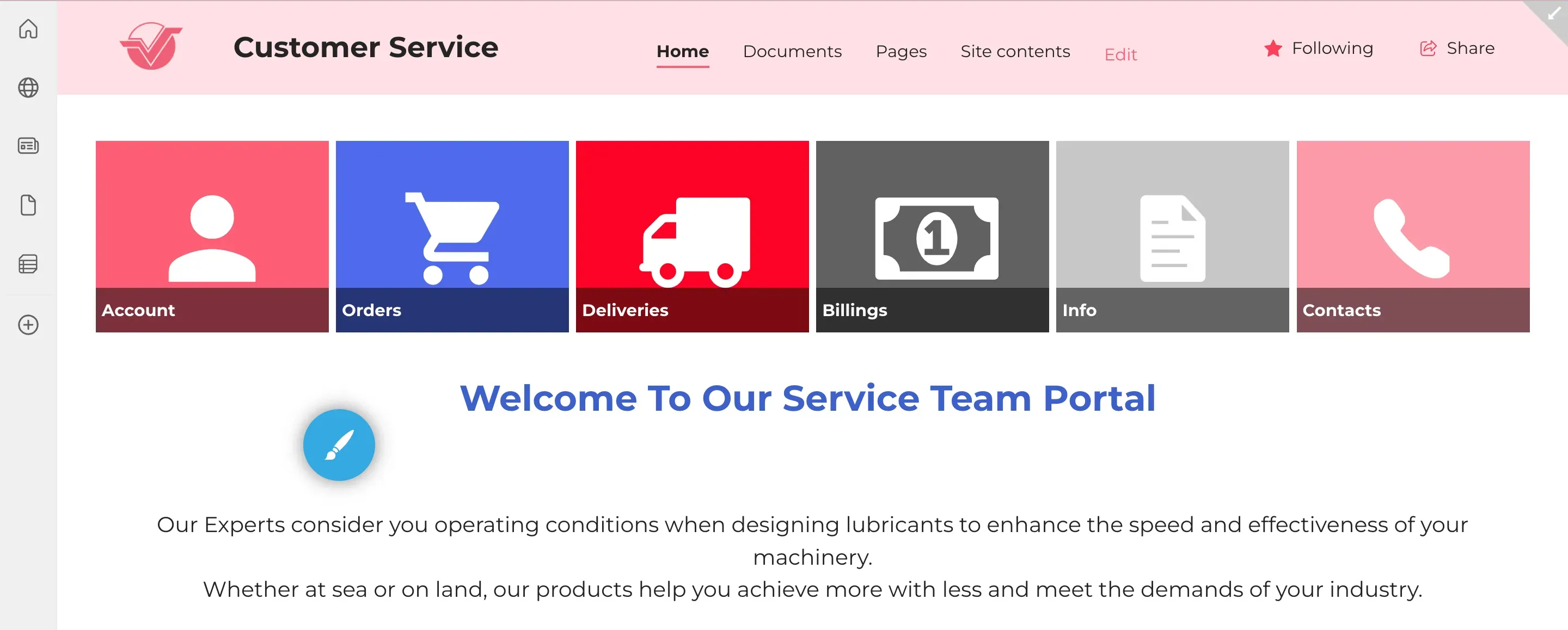Image resolution: width=1568 pixels, height=630 pixels.
Task: Open the lists icon in sidebar
Action: click(28, 264)
